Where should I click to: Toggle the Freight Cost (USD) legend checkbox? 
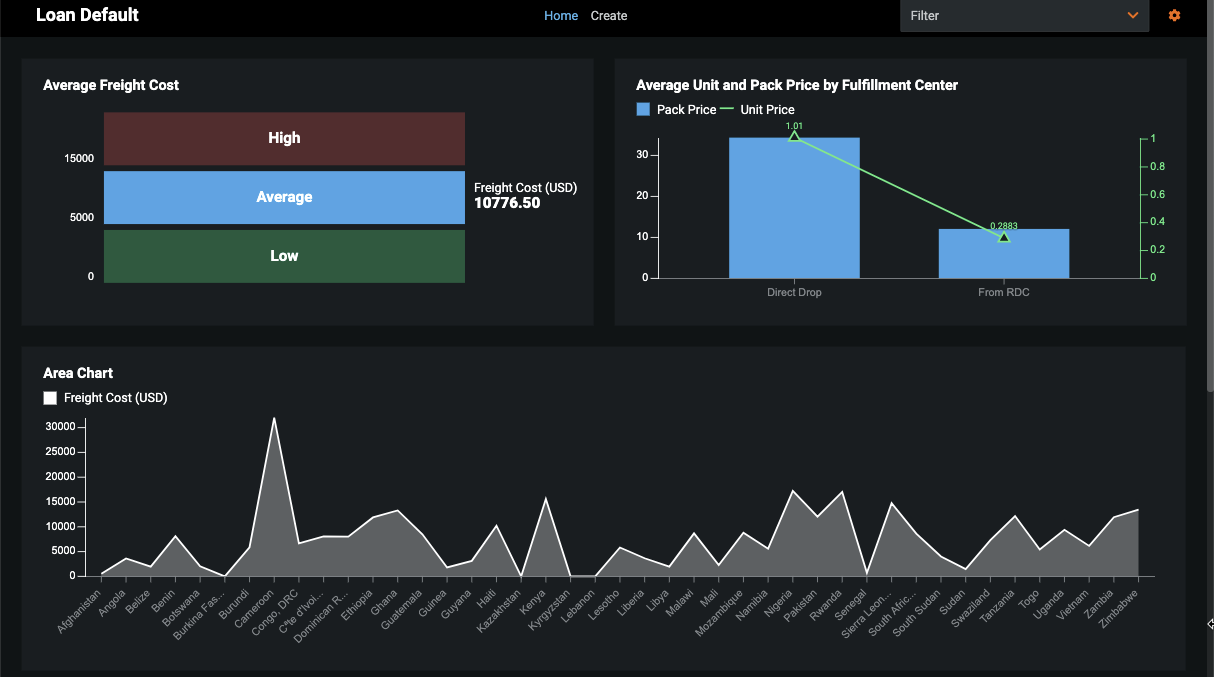pyautogui.click(x=50, y=398)
